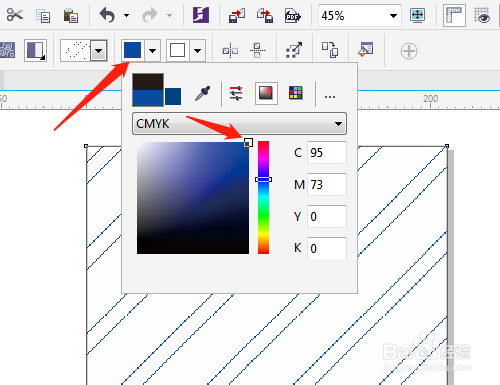Click the Y value field showing 0

[327, 216]
